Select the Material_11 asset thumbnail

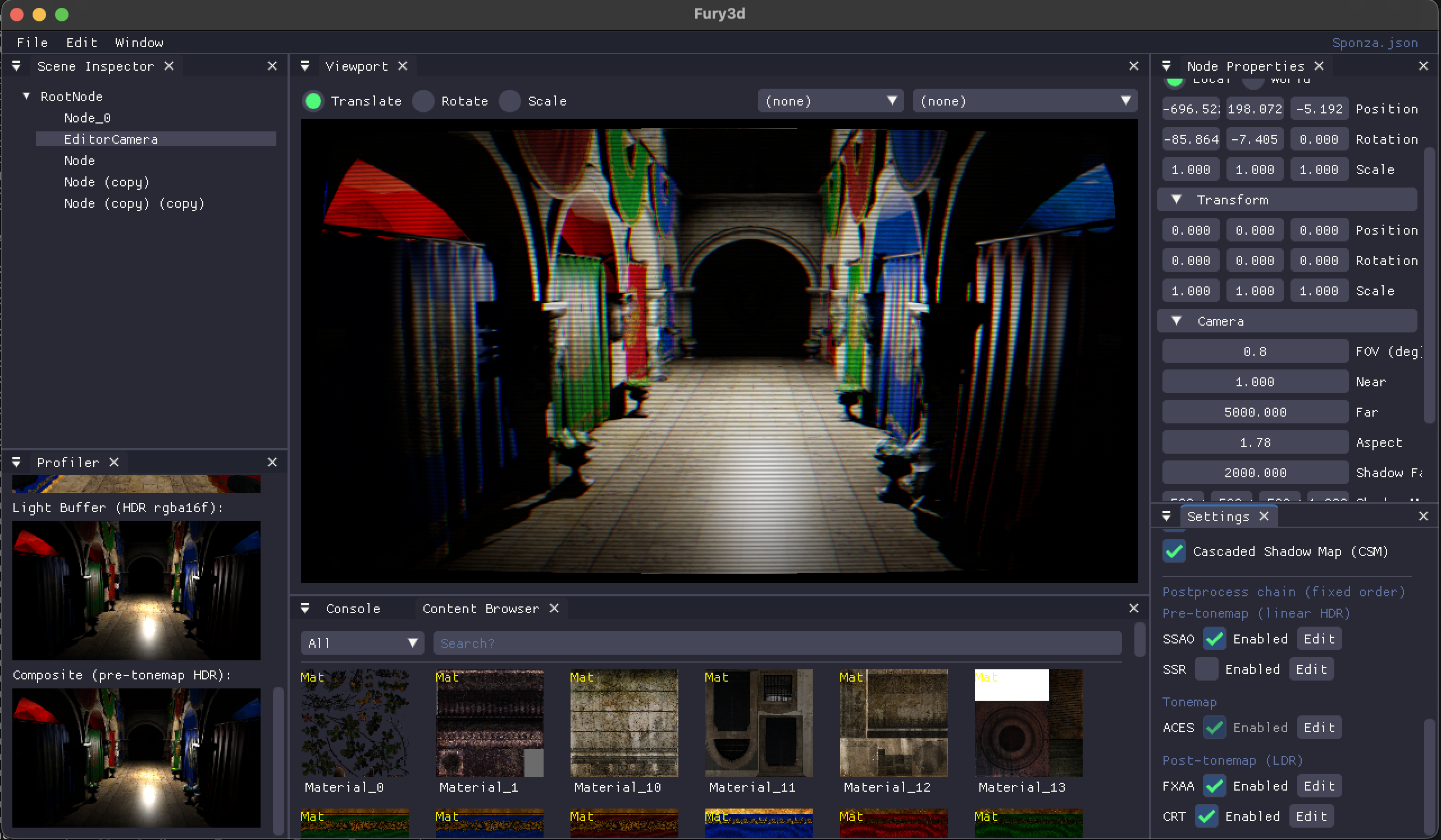point(759,723)
